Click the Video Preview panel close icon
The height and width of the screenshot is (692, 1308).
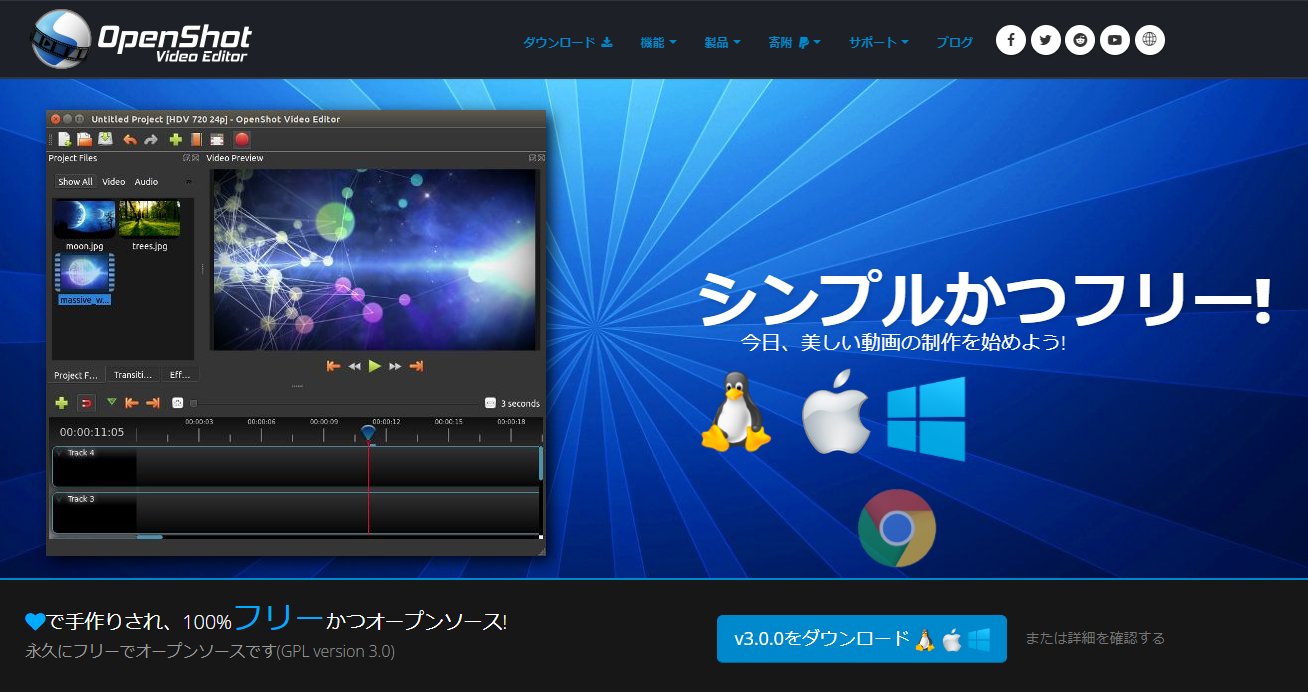[541, 158]
